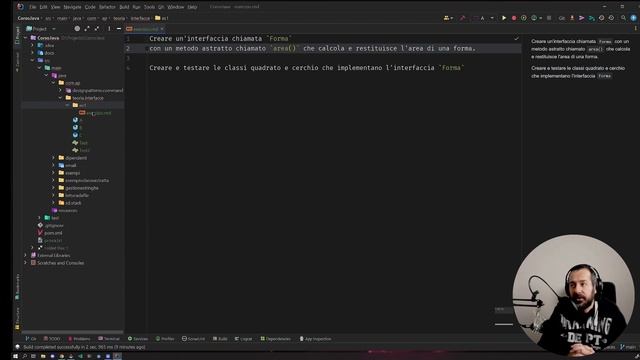The image size is (640, 360).
Task: Select the gestionestringhe package folder
Action: [x=82, y=188]
